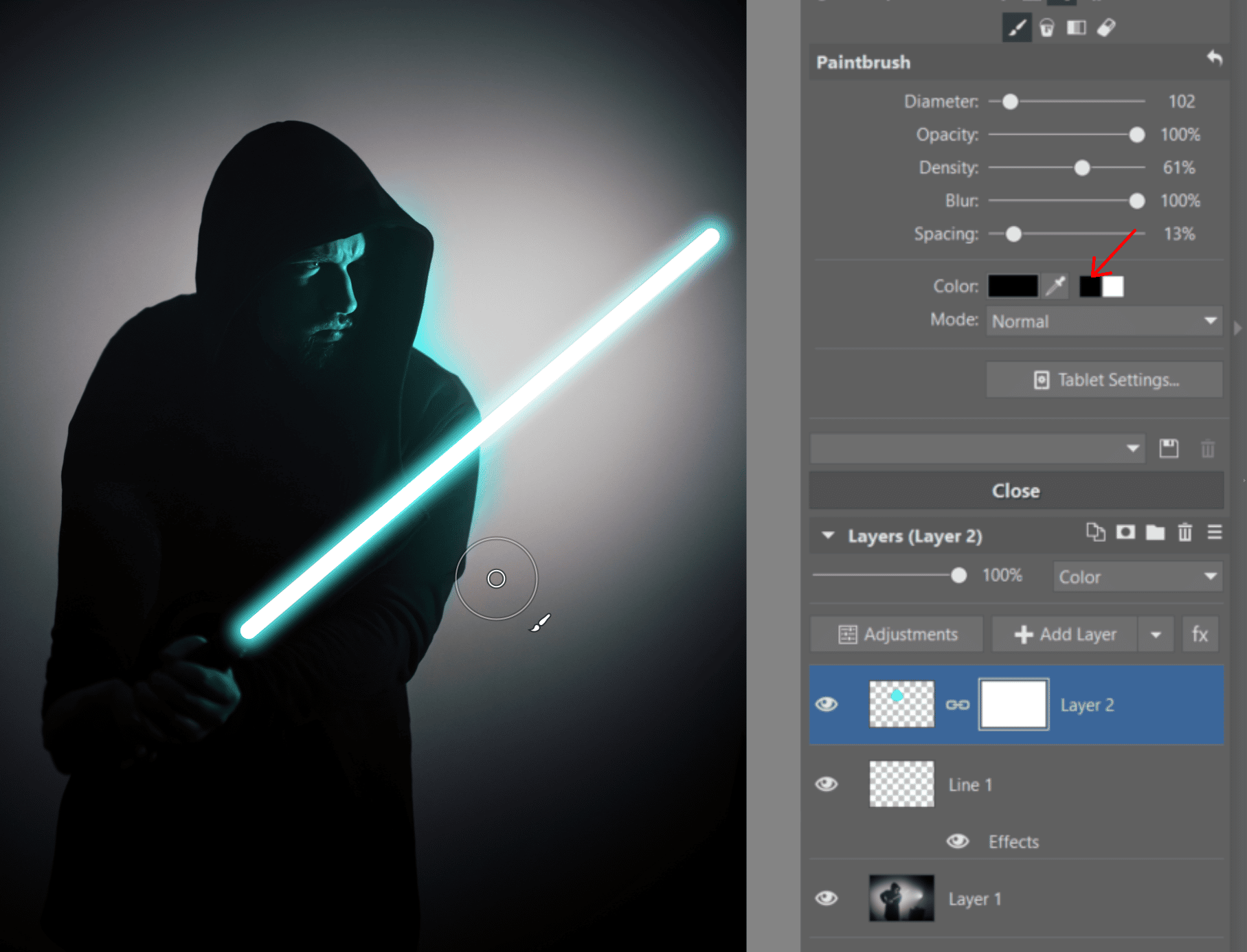Select the Eraser tool icon
The height and width of the screenshot is (952, 1247).
pos(1106,27)
